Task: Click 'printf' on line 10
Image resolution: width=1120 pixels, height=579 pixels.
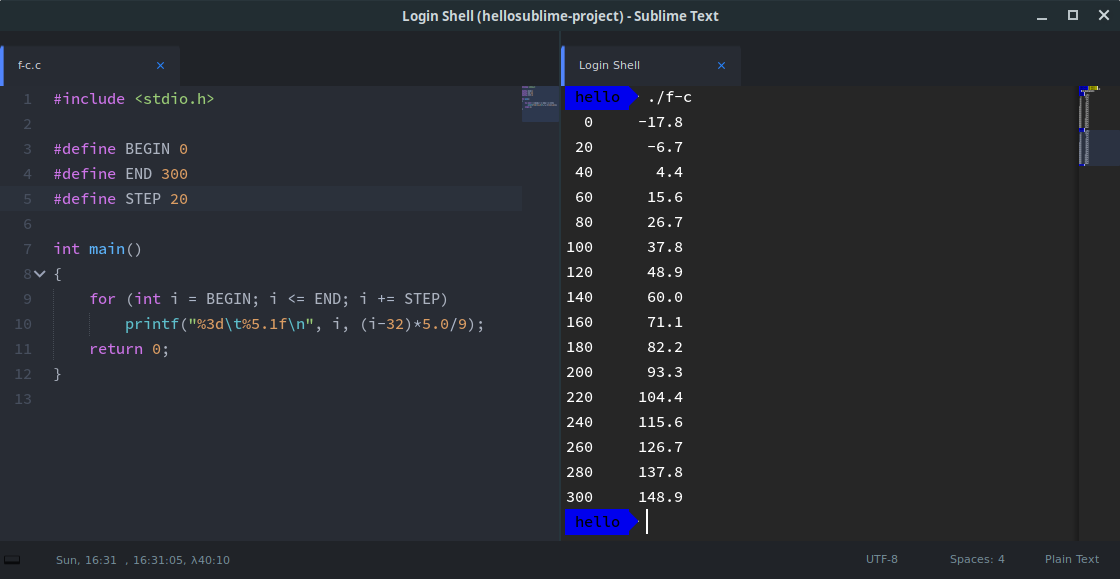Action: click(152, 323)
